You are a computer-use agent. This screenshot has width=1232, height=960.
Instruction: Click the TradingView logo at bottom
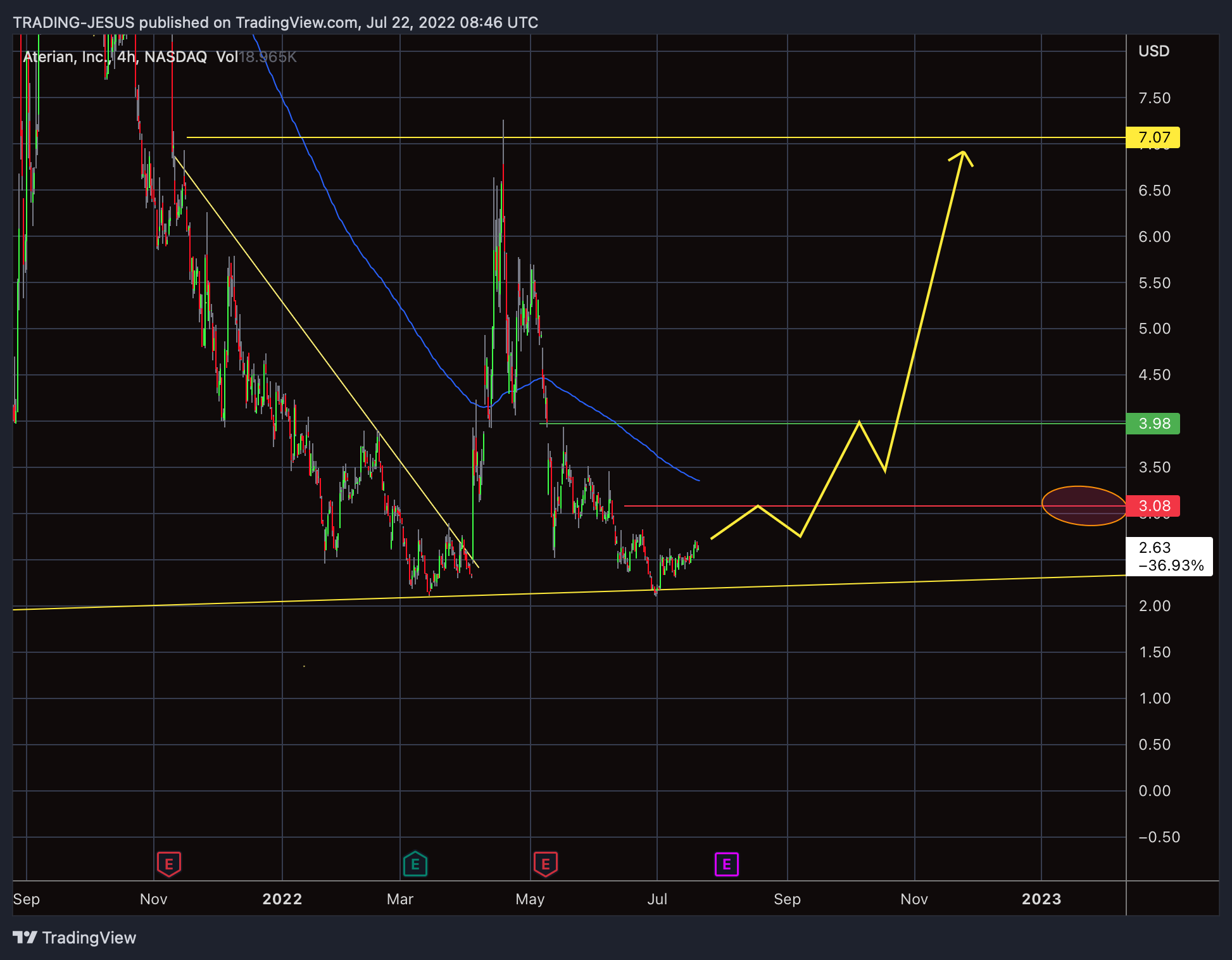click(x=75, y=938)
